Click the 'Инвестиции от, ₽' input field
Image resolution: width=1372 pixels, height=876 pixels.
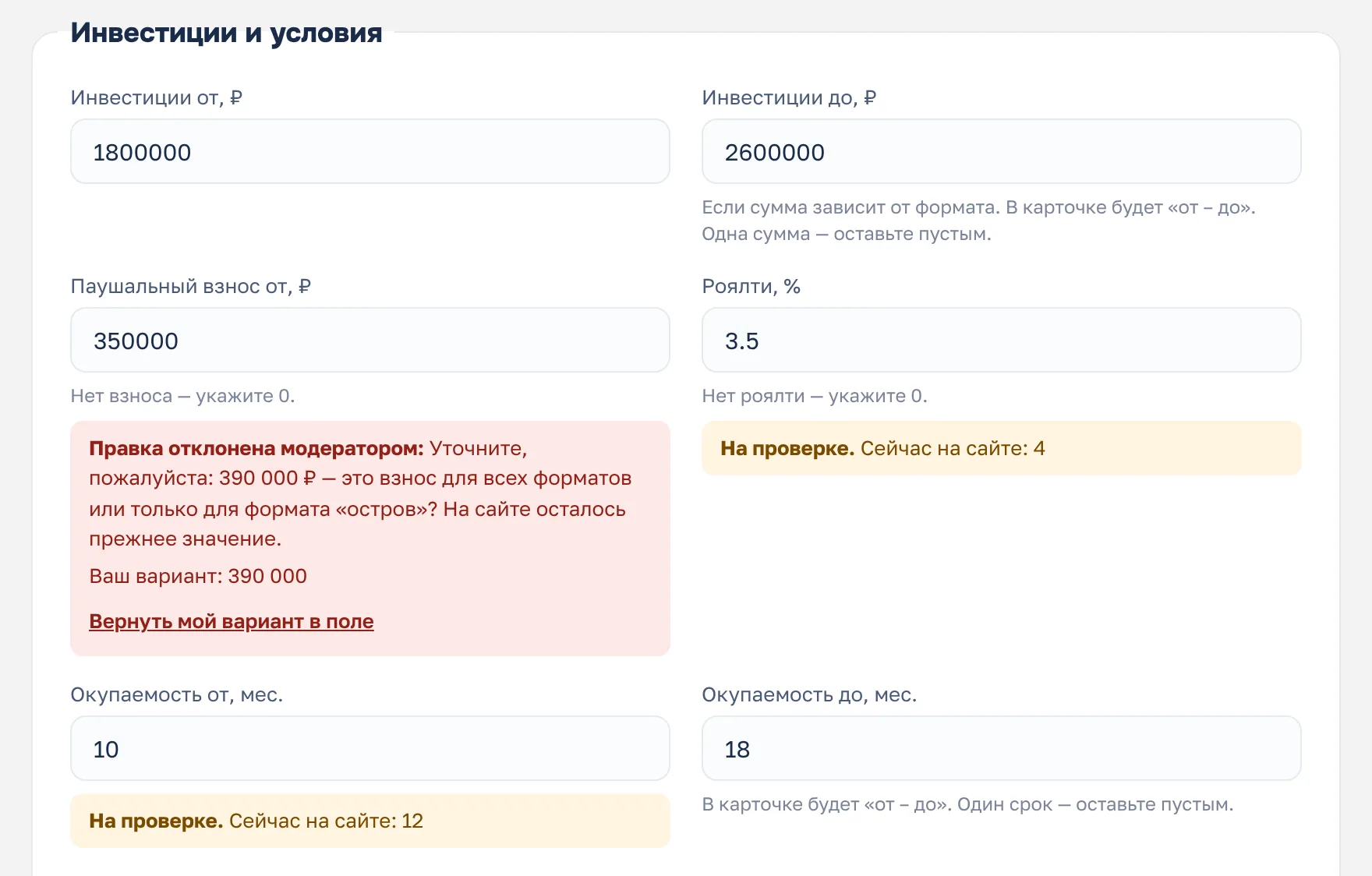coord(370,151)
